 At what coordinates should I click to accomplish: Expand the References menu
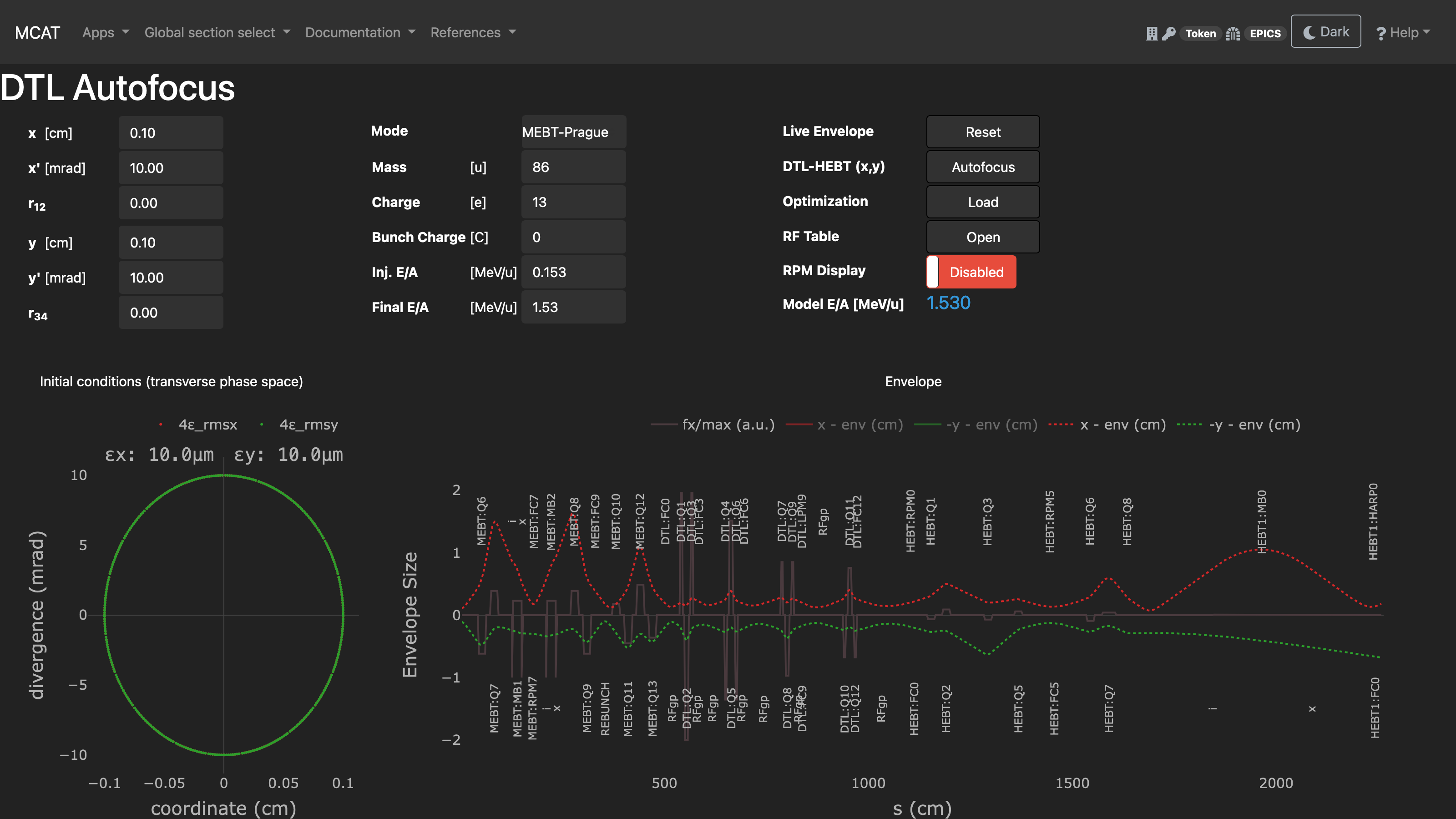coord(473,32)
